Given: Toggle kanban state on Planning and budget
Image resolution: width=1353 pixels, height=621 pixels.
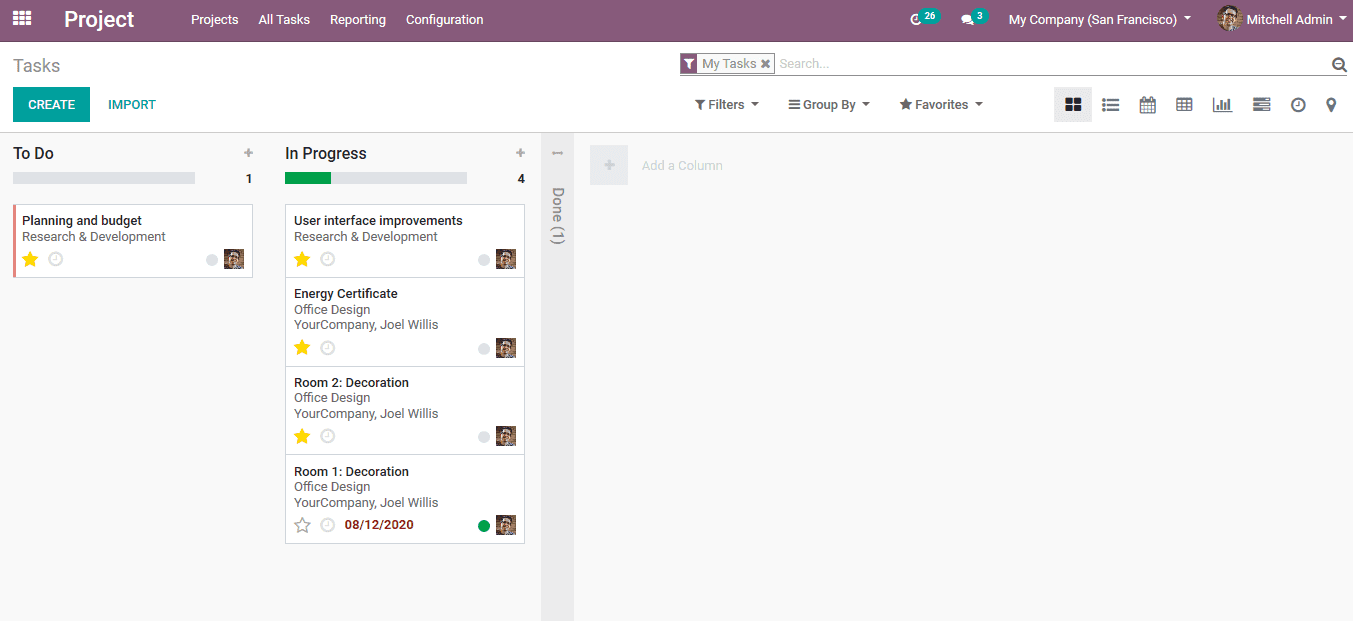Looking at the screenshot, I should [x=212, y=260].
